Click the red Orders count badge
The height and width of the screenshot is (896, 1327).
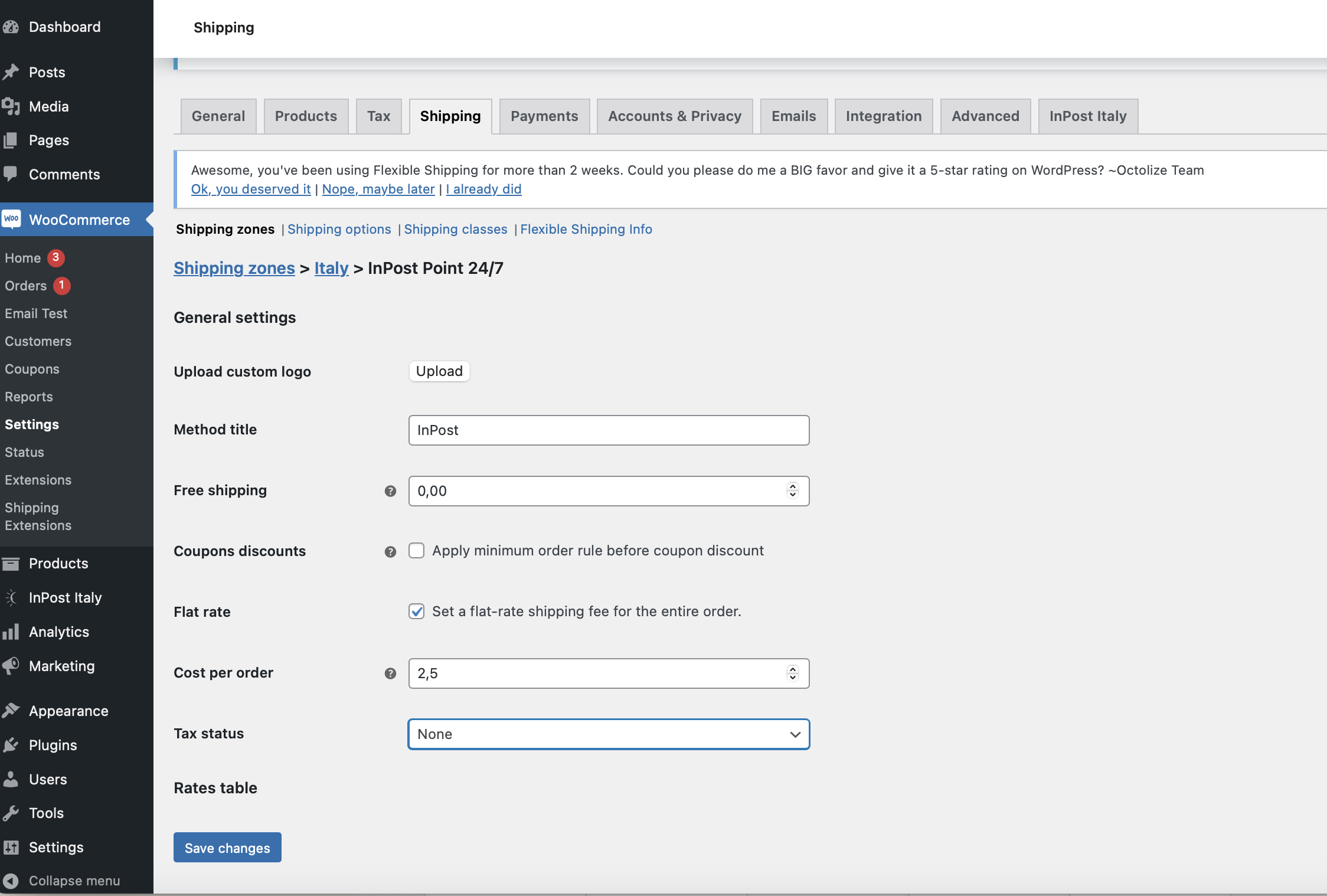tap(61, 286)
